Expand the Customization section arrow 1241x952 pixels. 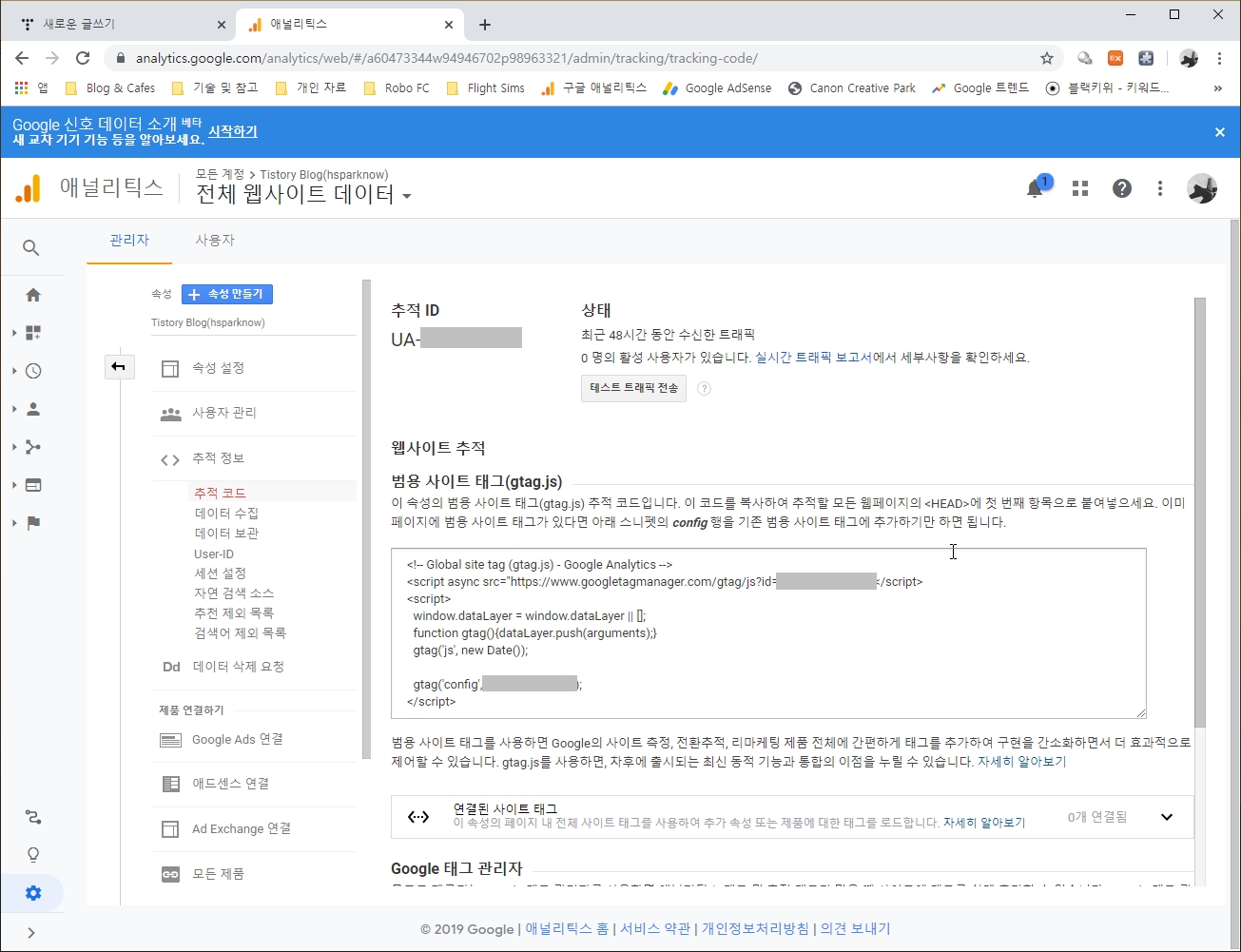tap(14, 333)
